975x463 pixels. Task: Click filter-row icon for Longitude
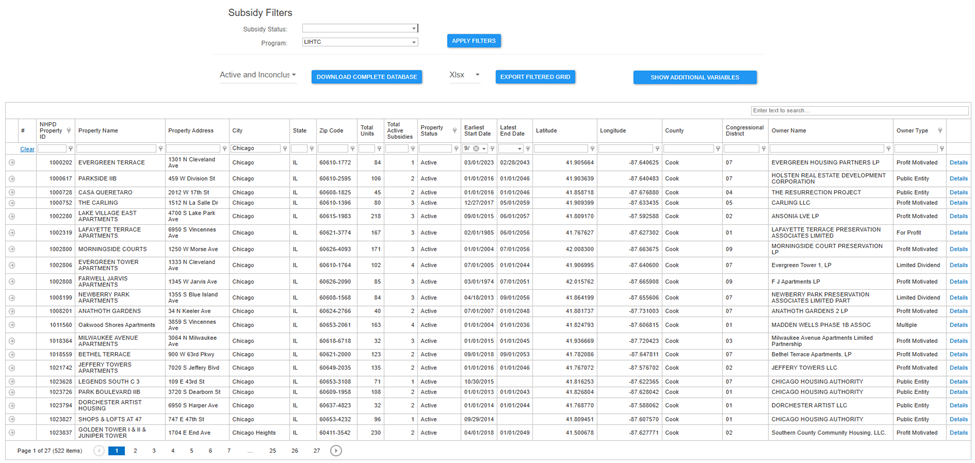pyautogui.click(x=657, y=149)
